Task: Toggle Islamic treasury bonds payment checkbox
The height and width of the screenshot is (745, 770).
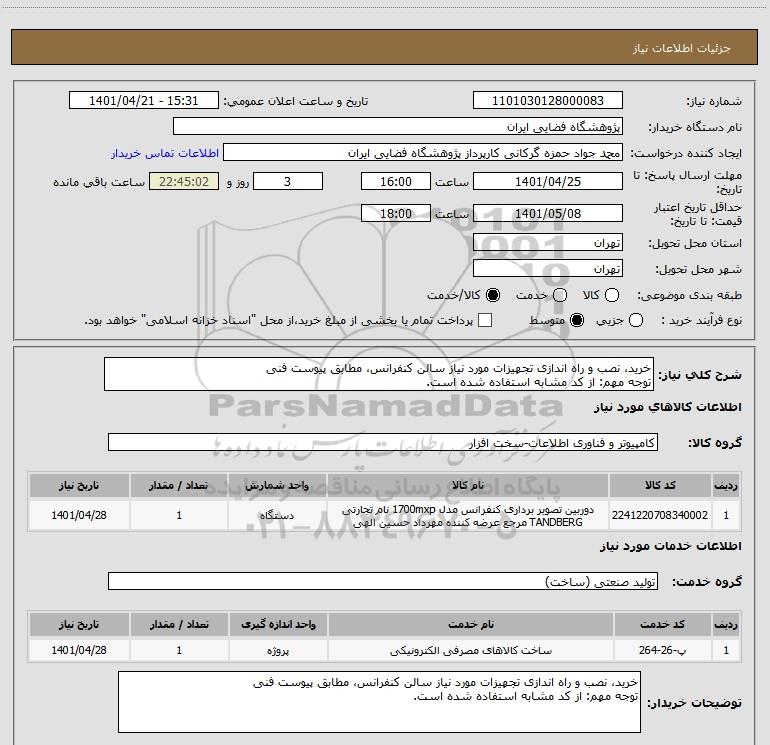Action: point(485,321)
